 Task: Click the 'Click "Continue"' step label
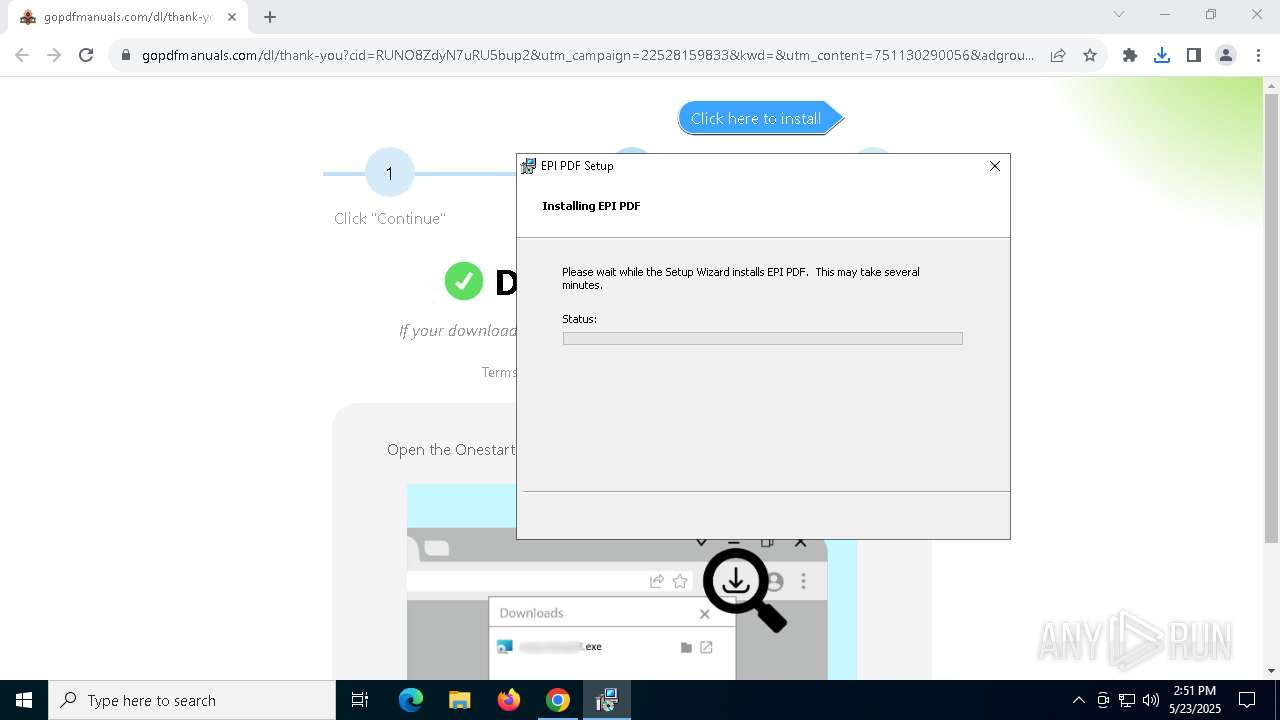tap(390, 219)
